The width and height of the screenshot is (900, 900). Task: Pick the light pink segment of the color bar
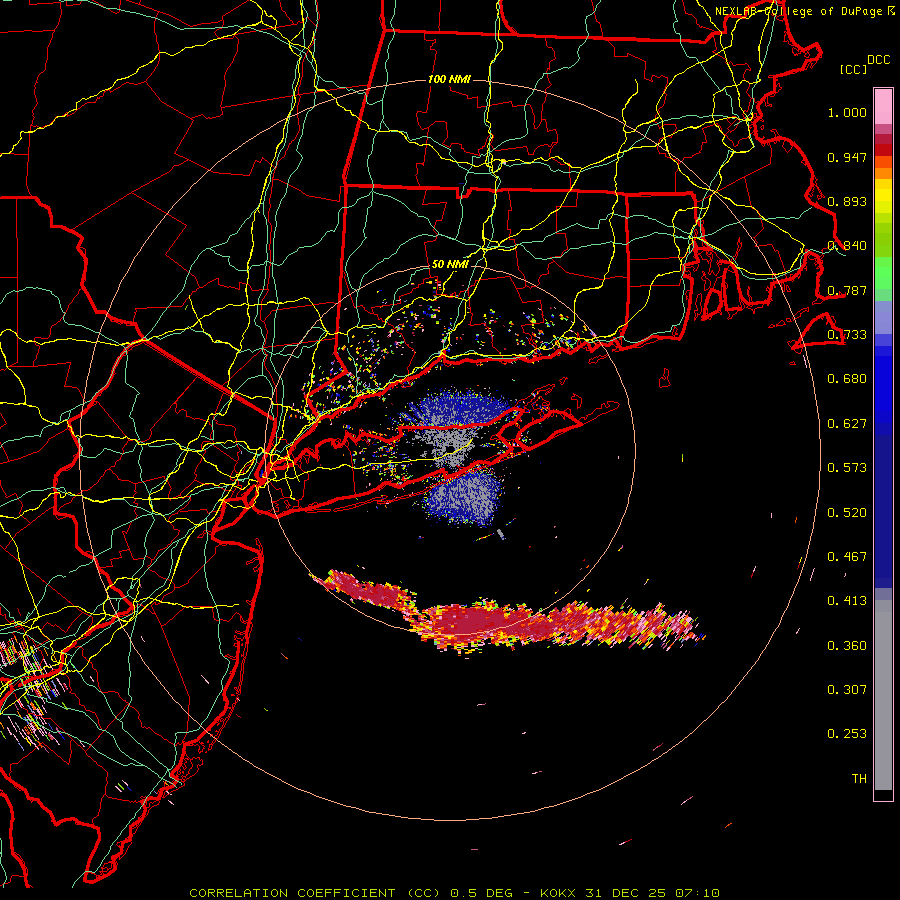tap(883, 106)
